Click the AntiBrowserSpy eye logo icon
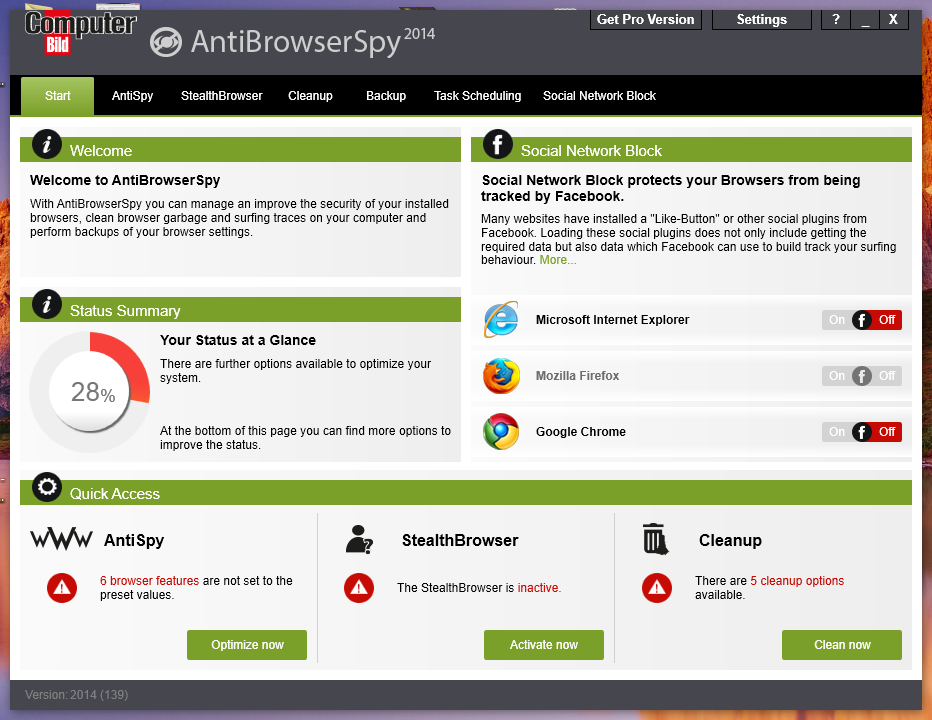Viewport: 932px width, 720px height. tap(166, 43)
